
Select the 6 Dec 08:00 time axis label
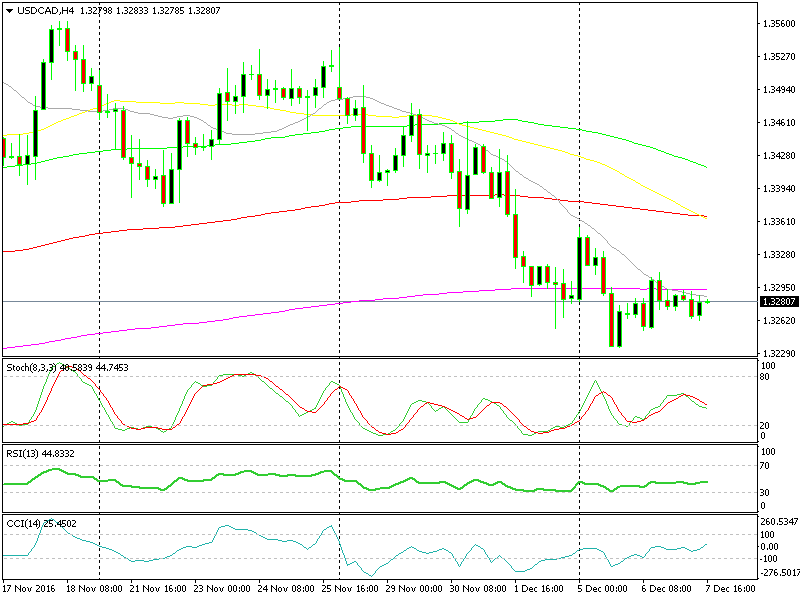(x=667, y=589)
